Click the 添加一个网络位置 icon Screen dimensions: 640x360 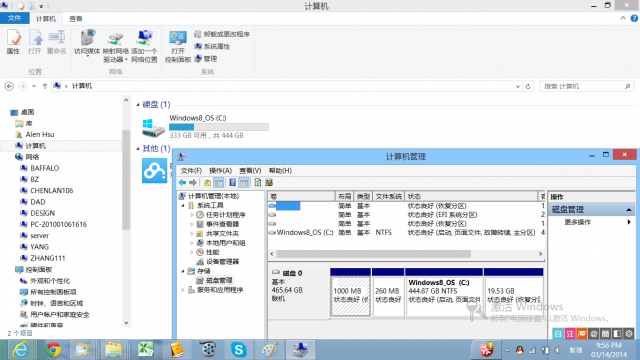click(144, 46)
